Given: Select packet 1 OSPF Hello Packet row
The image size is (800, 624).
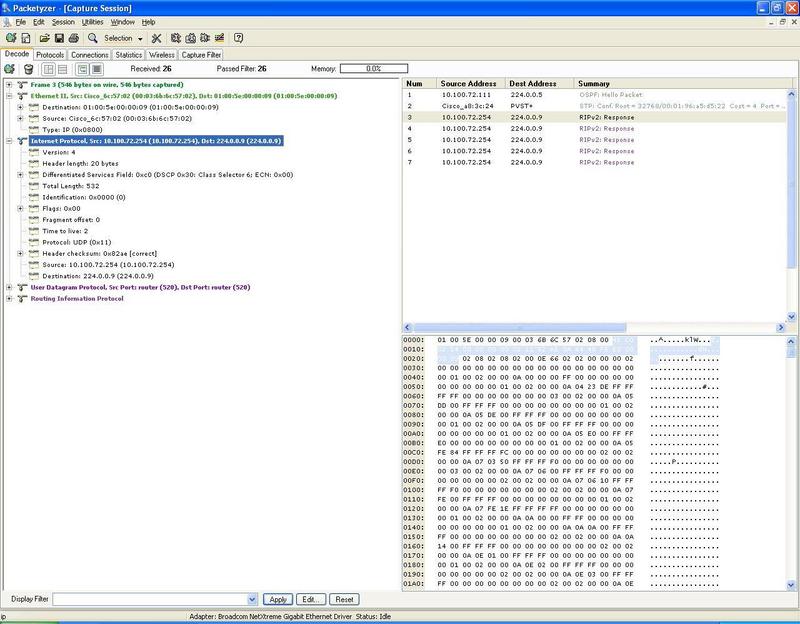Looking at the screenshot, I should [x=595, y=95].
